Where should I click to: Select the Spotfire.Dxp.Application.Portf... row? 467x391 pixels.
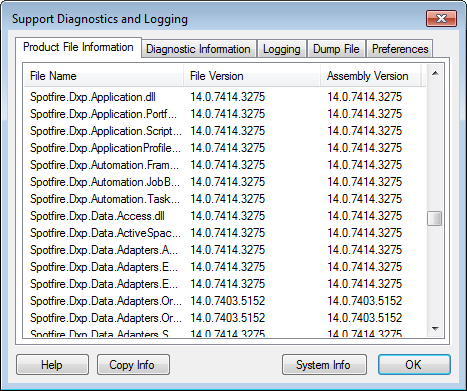click(225, 114)
